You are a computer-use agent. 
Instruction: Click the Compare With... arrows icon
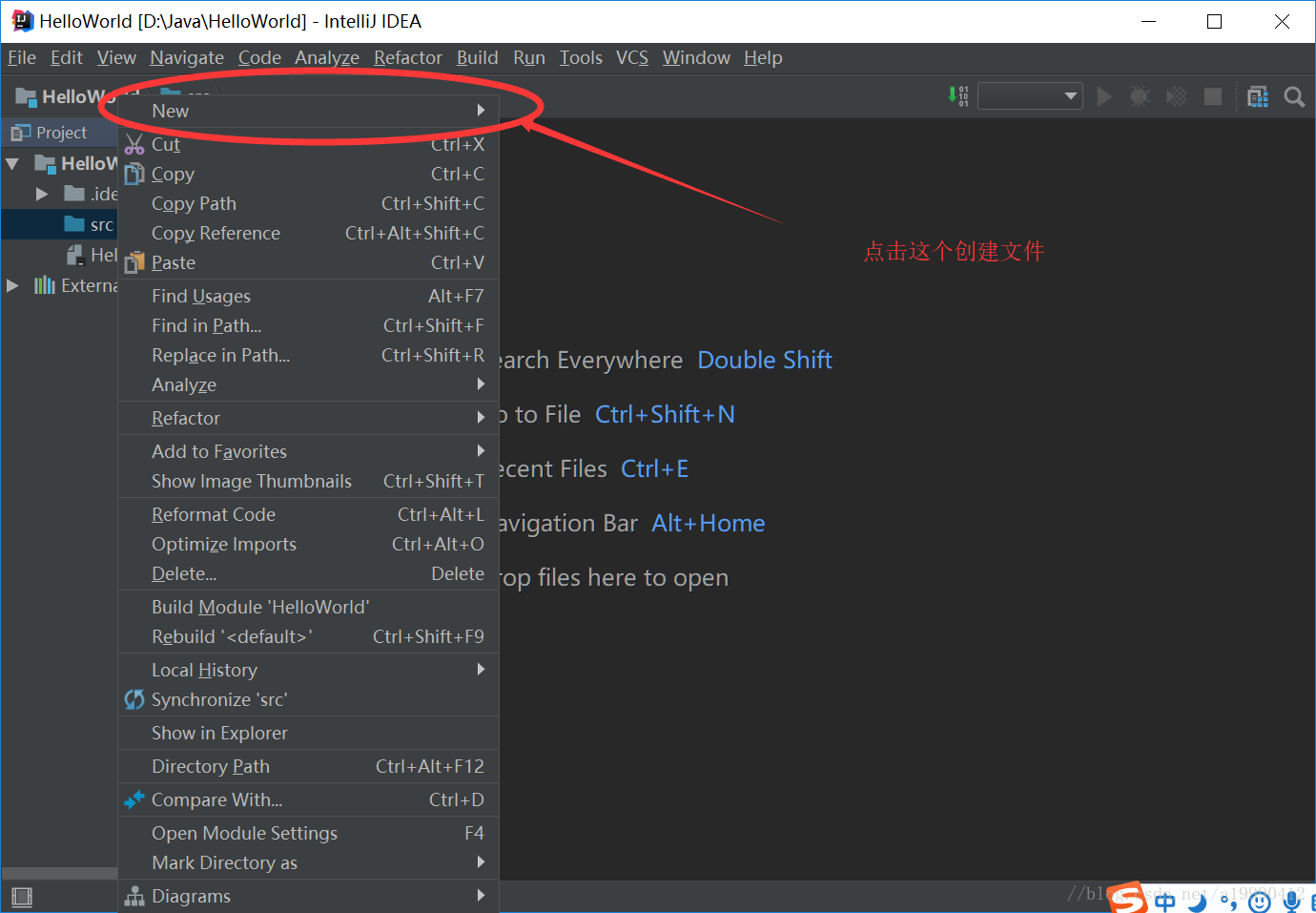click(x=134, y=799)
